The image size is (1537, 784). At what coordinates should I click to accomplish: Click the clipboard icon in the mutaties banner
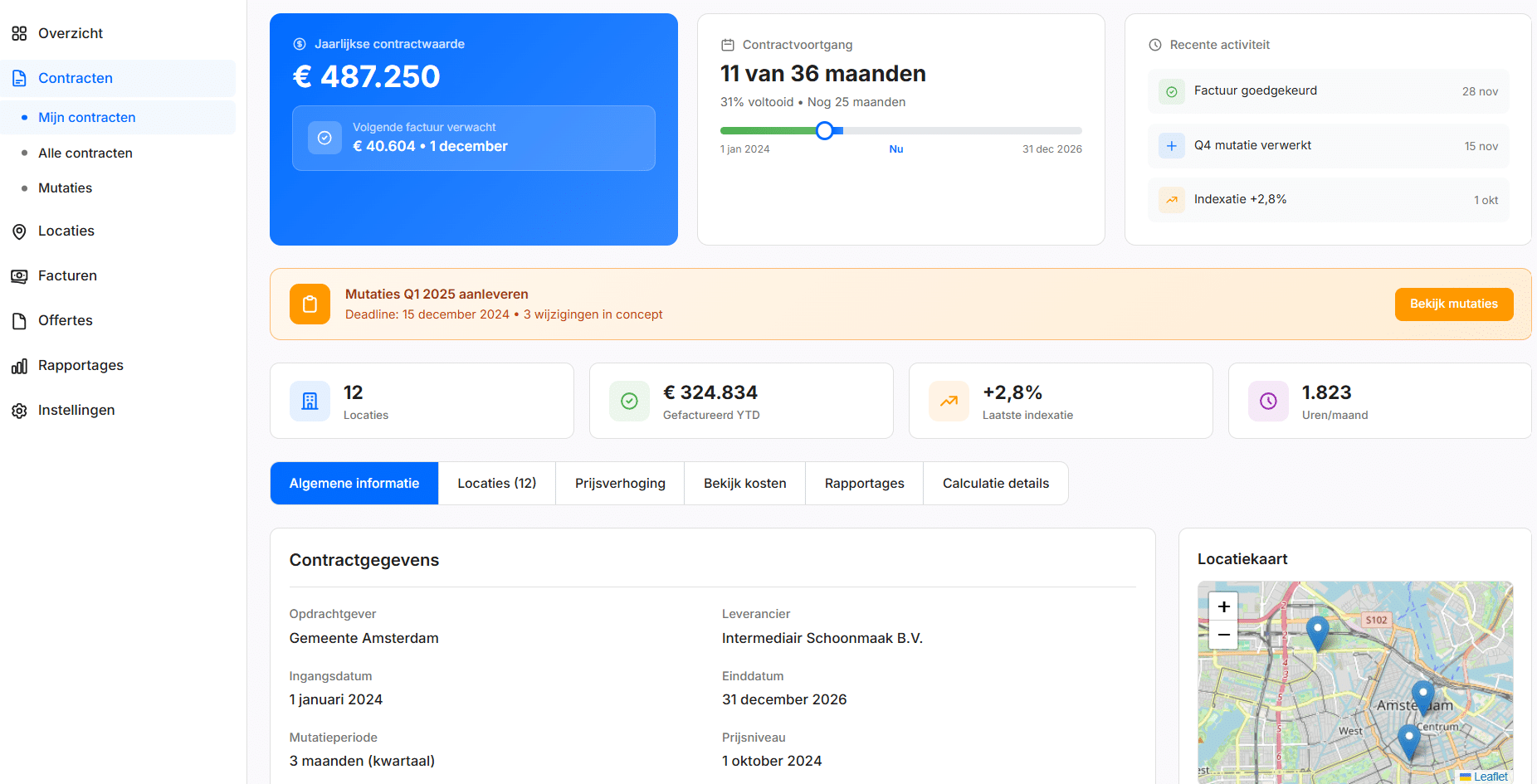coord(310,304)
